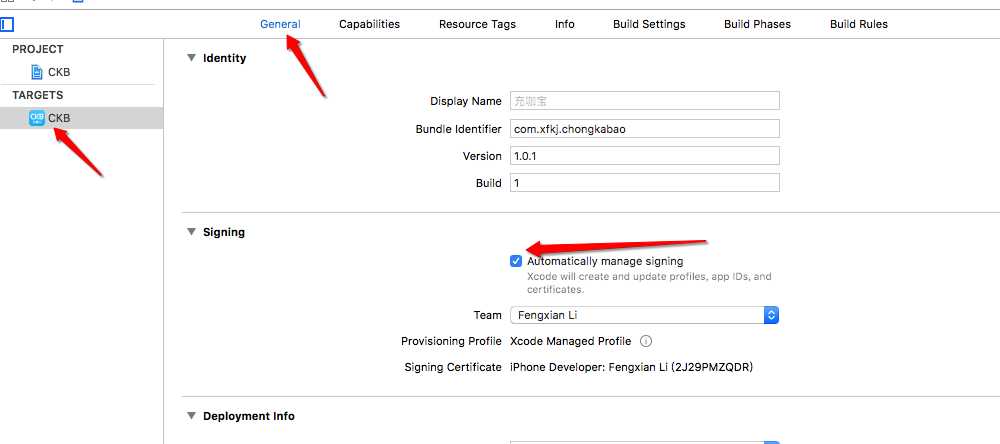1000x444 pixels.
Task: Click the CKB project document icon
Action: [37, 72]
